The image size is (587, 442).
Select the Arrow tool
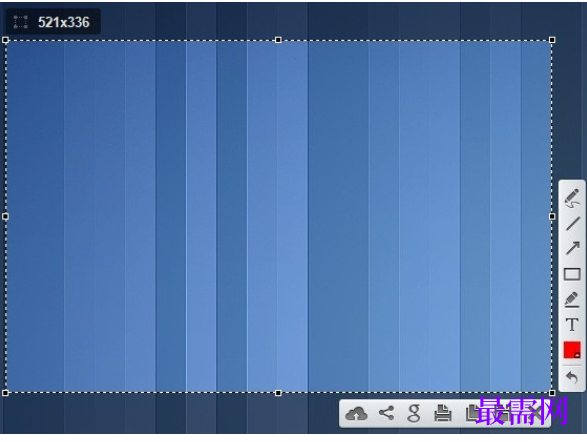click(572, 248)
